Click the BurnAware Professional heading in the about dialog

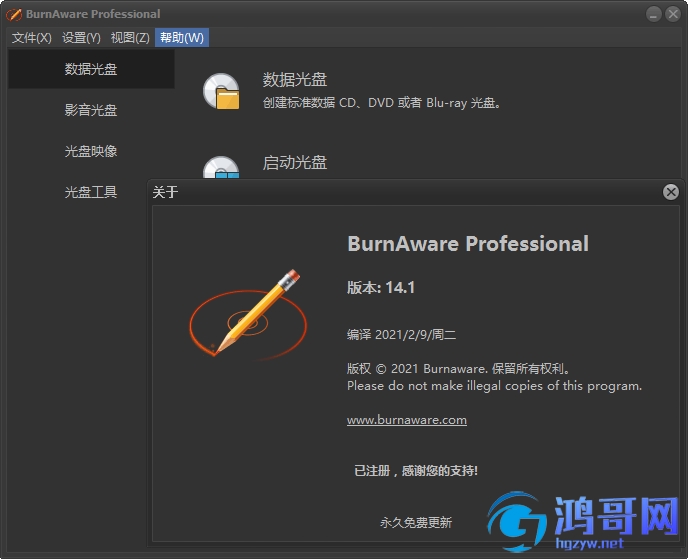468,244
